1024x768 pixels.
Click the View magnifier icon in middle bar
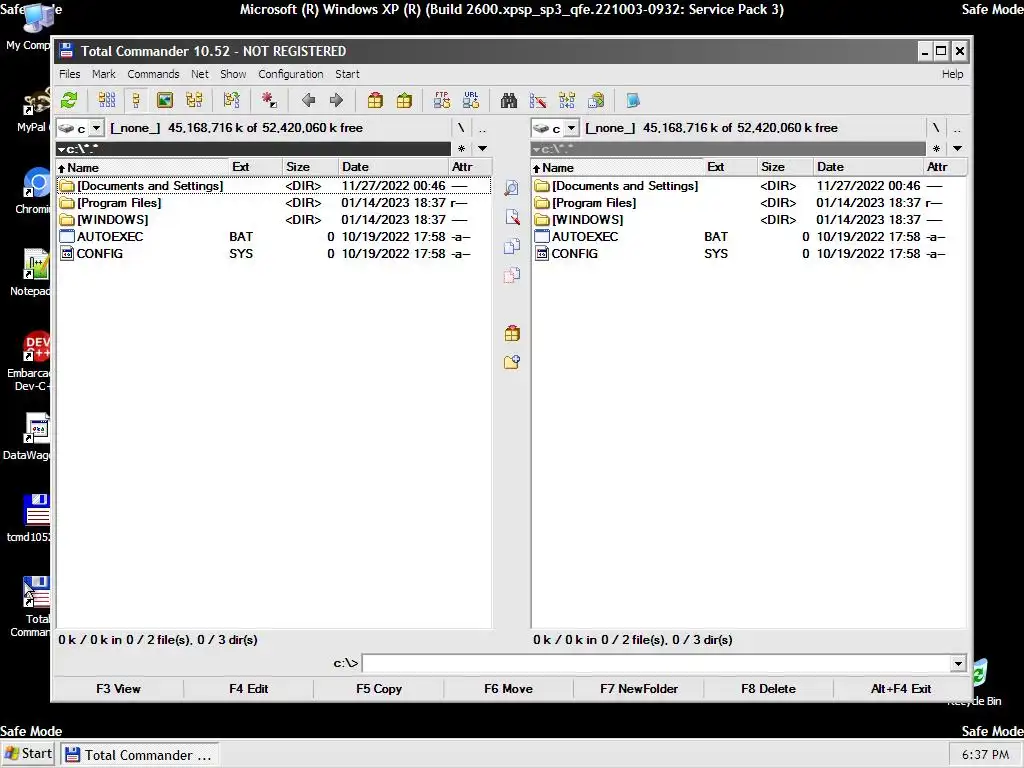coord(512,188)
